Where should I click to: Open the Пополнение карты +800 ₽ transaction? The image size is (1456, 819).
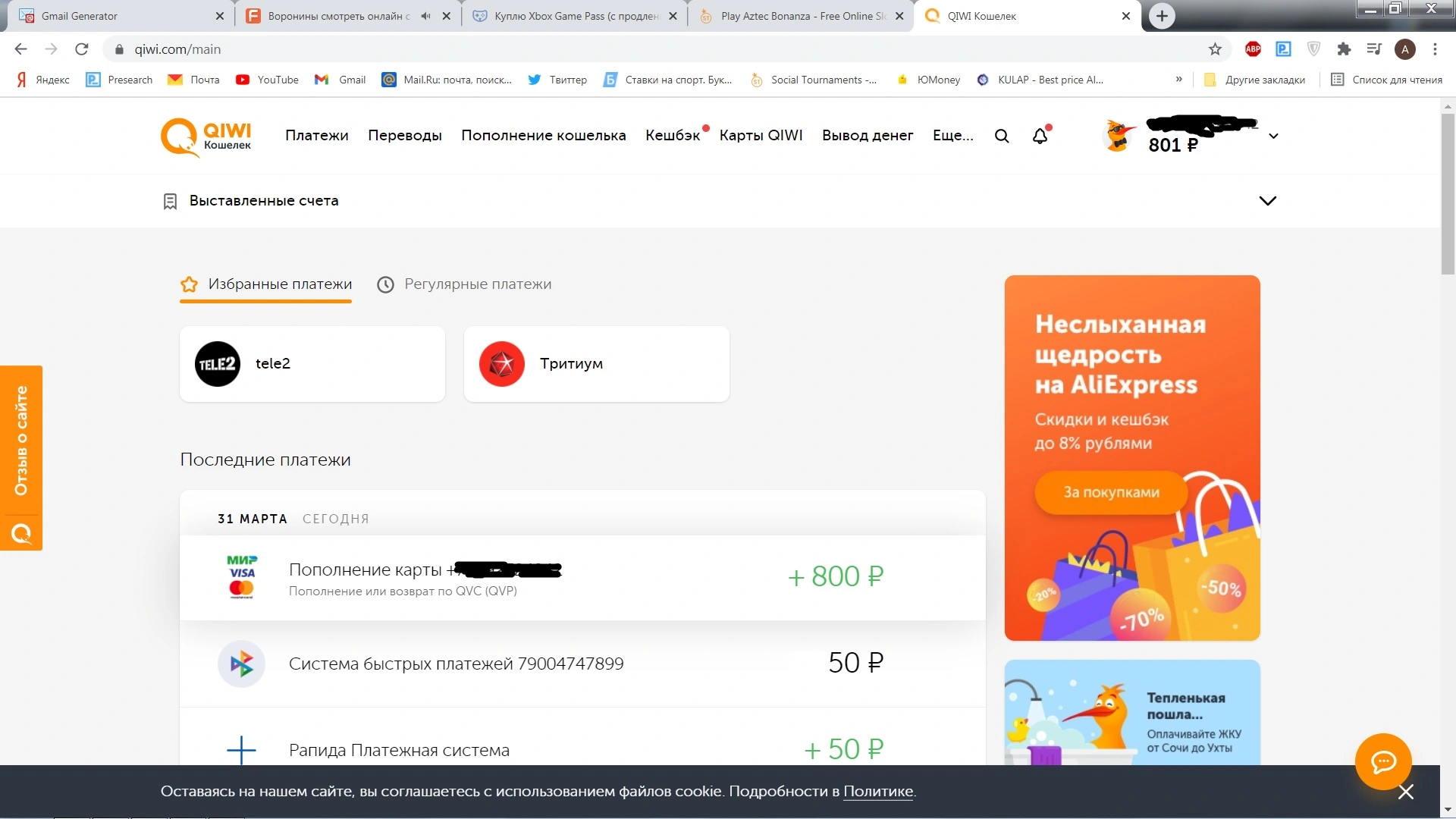pyautogui.click(x=582, y=578)
